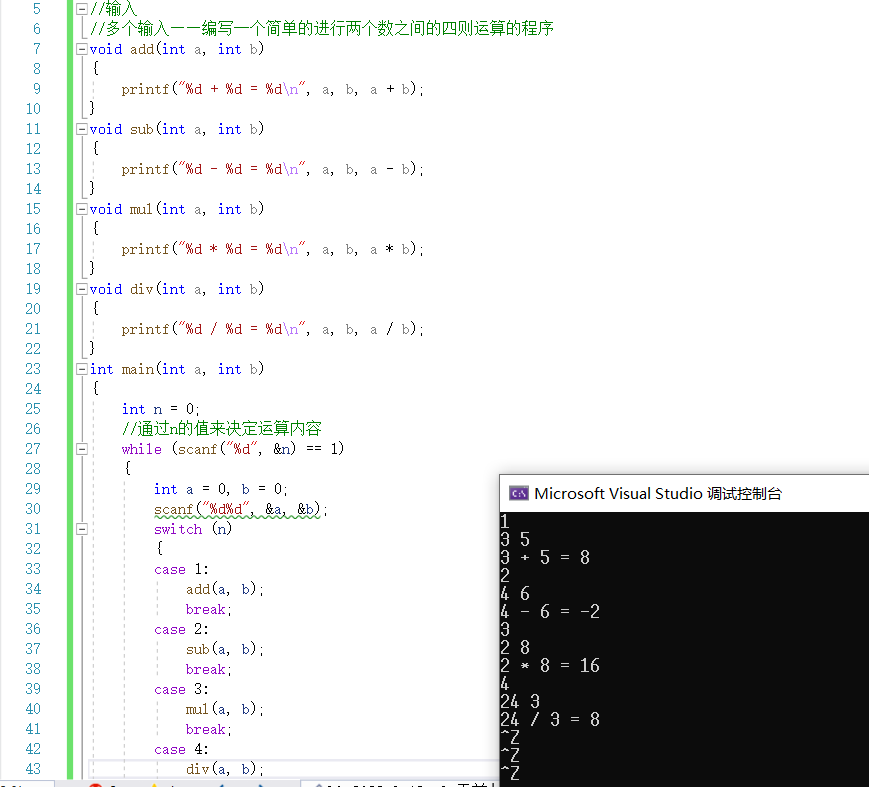Click the break after add(a, b)
The image size is (869, 787).
(x=208, y=609)
